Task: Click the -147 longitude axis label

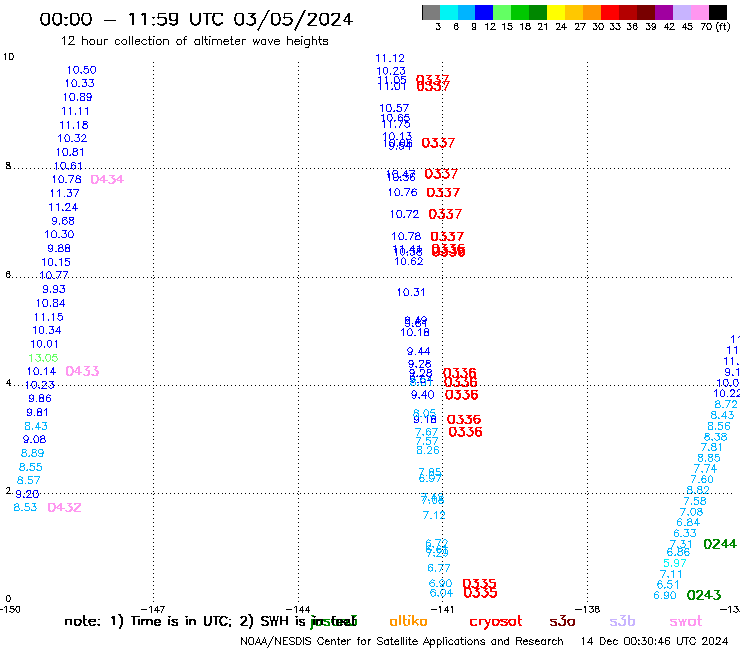Action: (x=153, y=609)
